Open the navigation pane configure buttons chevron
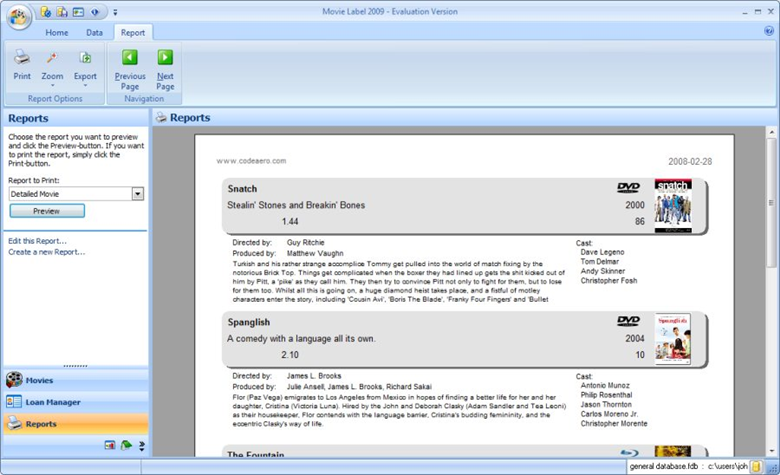This screenshot has height=475, width=780. pos(142,446)
